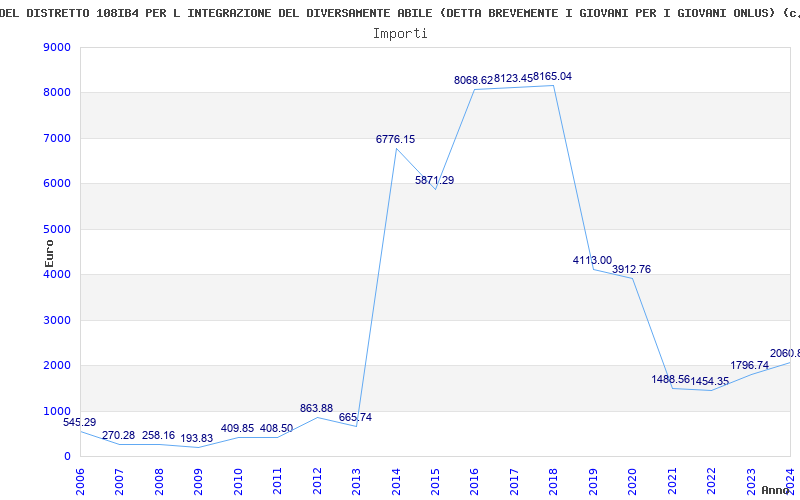Click the 8000 y-axis tick label
The width and height of the screenshot is (800, 500).
point(58,93)
